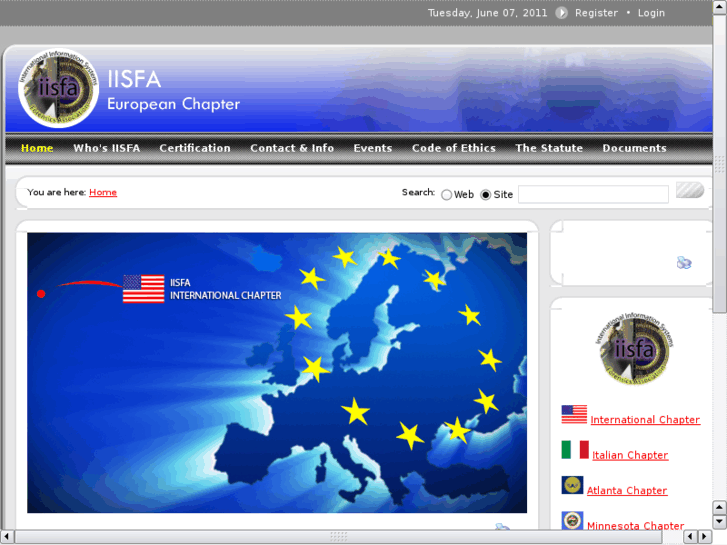The image size is (727, 545).
Task: Open the International Chapter link
Action: tap(645, 419)
